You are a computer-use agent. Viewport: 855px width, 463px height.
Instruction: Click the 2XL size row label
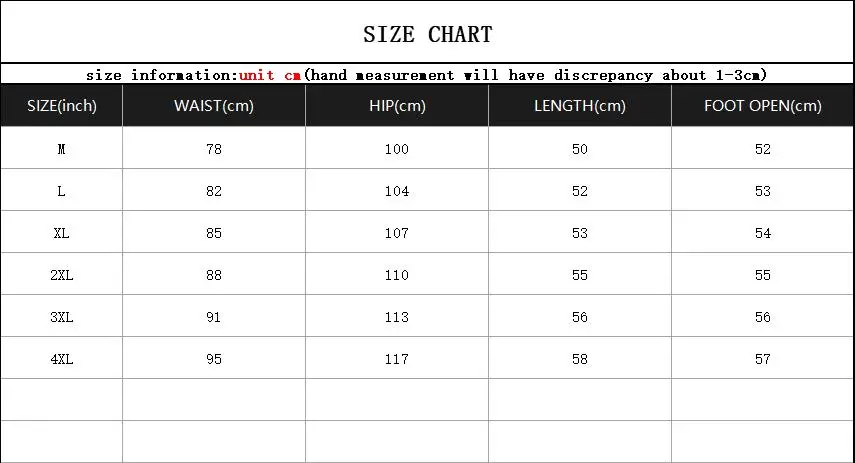(62, 275)
